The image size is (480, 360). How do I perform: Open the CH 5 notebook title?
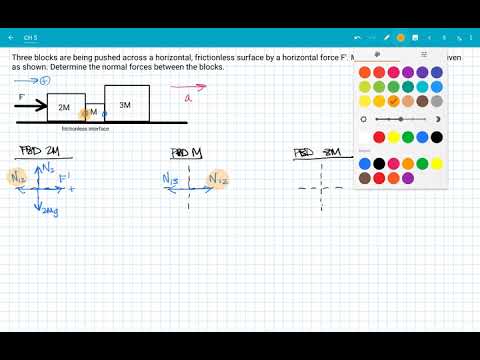pyautogui.click(x=30, y=37)
